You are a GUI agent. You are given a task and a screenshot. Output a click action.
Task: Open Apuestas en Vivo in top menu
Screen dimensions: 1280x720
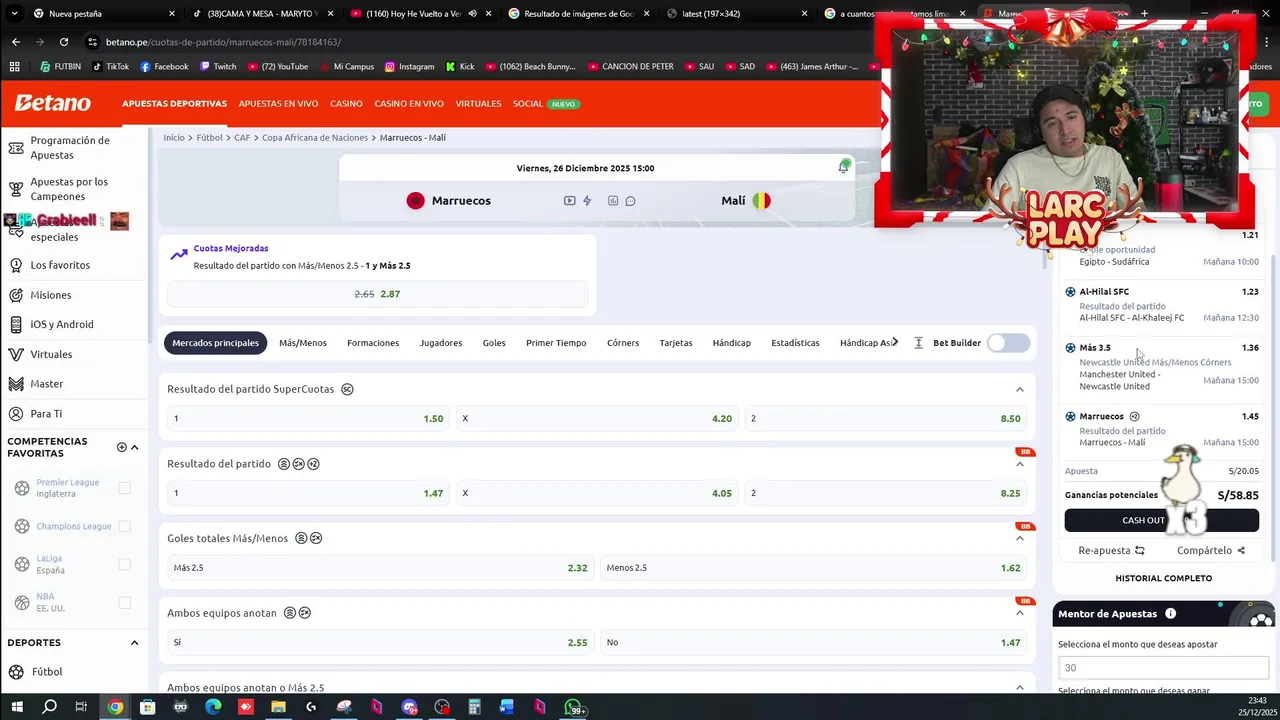(x=278, y=104)
